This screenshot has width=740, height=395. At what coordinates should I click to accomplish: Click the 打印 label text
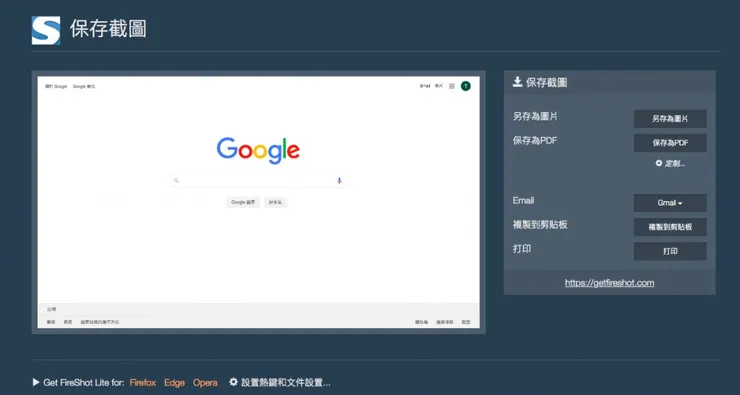point(522,249)
